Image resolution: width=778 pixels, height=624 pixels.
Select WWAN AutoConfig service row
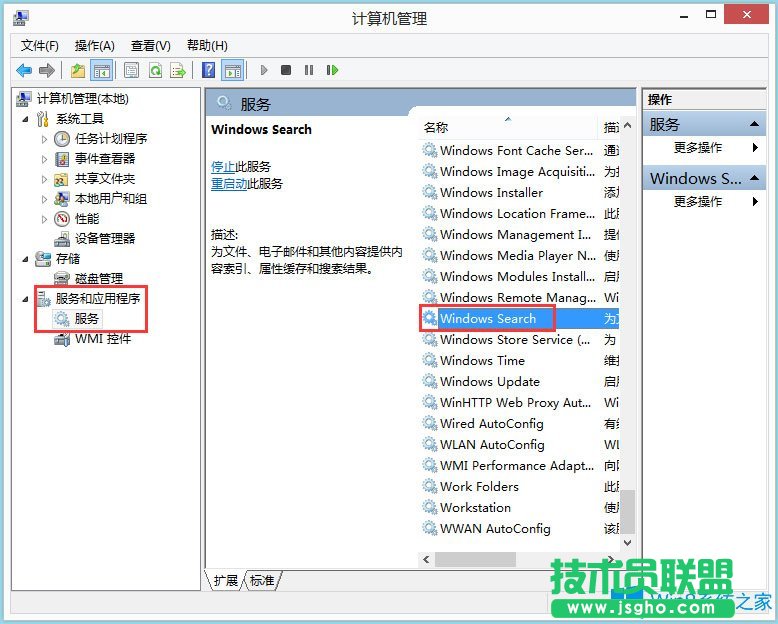coord(519,528)
